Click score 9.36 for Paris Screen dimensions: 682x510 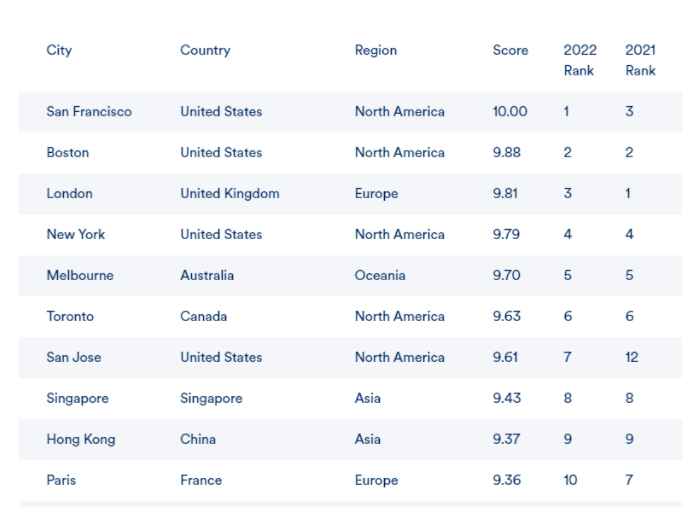(507, 480)
